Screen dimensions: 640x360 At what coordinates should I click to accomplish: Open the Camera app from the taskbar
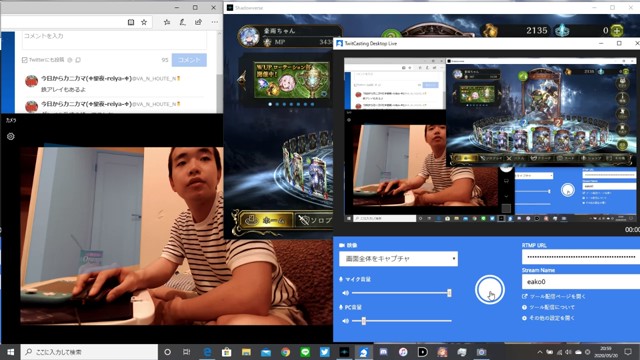[481, 352]
